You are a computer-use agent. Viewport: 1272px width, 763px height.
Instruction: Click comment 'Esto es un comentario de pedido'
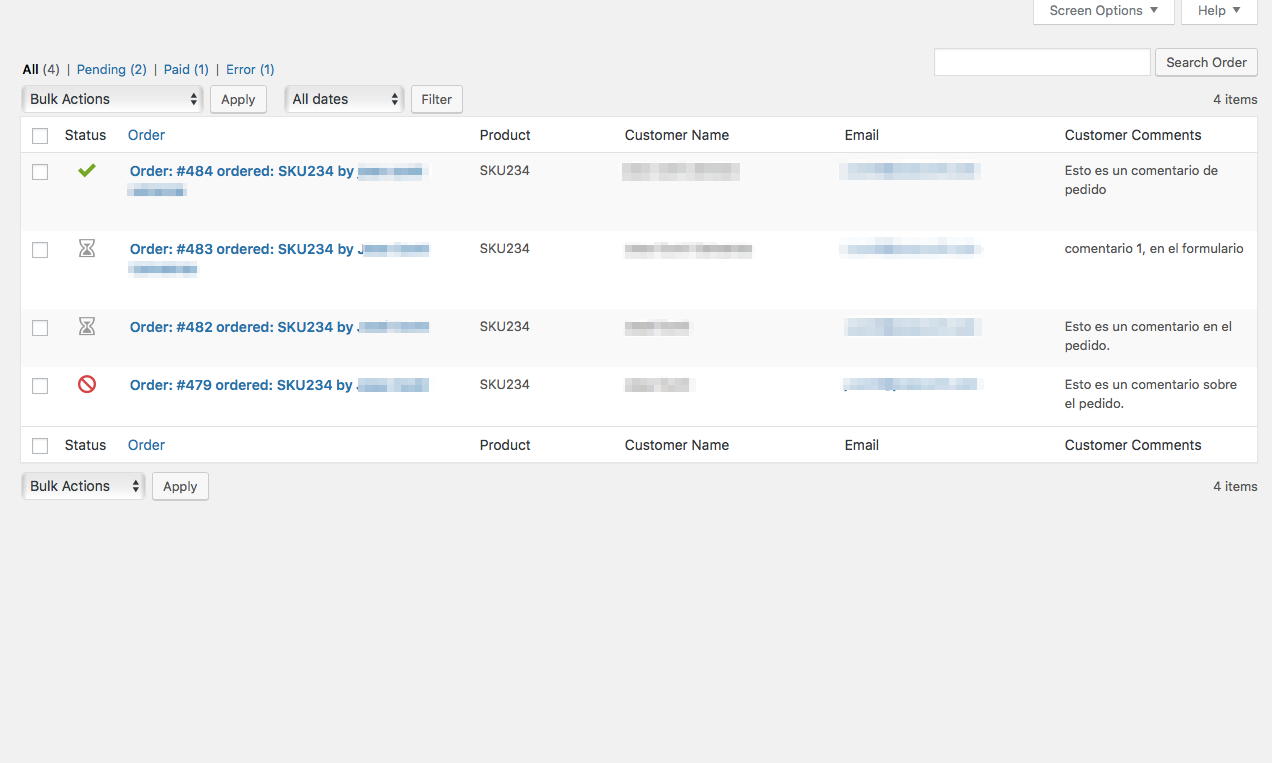coord(1141,180)
